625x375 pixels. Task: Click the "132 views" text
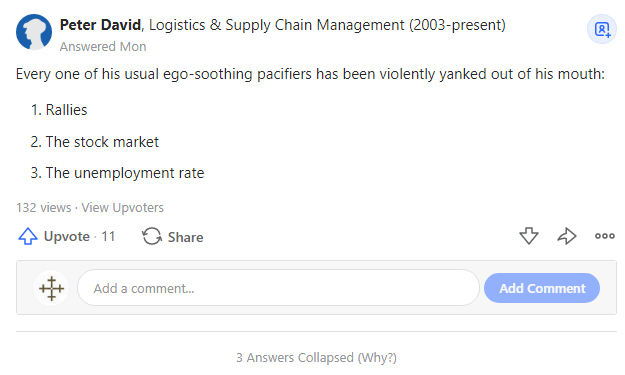[43, 208]
